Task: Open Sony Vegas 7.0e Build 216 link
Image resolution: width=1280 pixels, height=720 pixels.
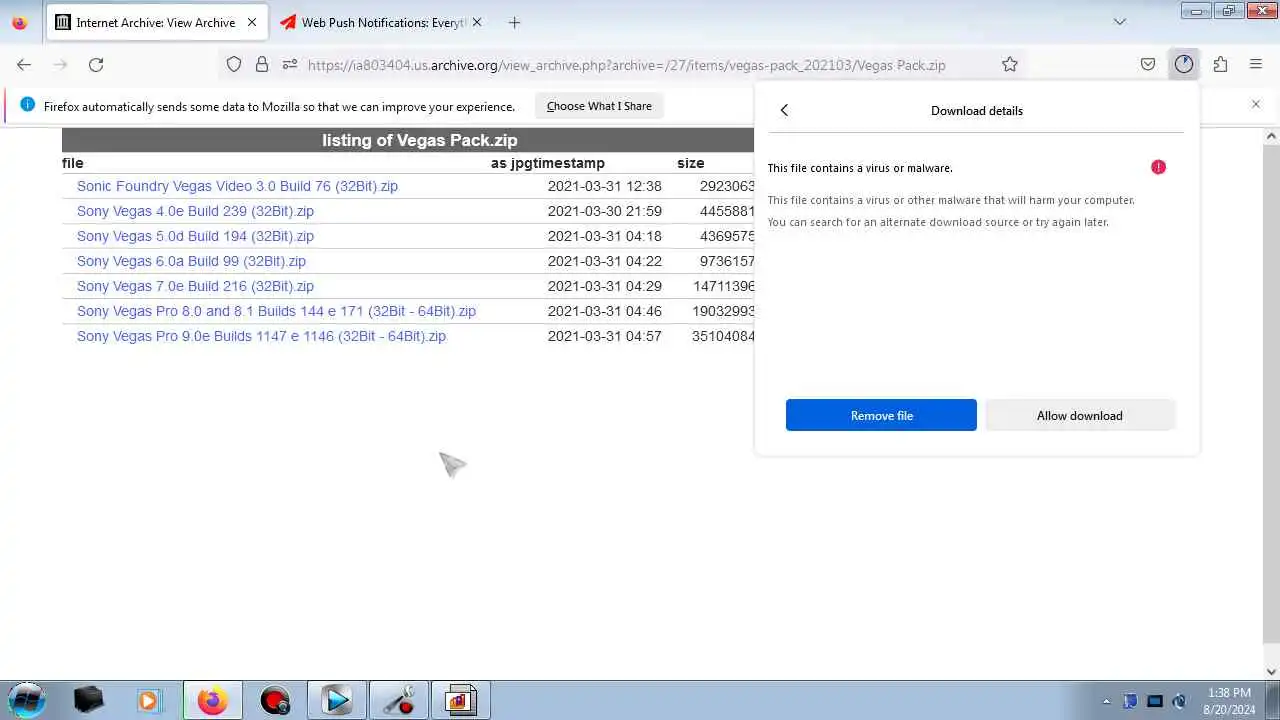Action: pyautogui.click(x=195, y=286)
